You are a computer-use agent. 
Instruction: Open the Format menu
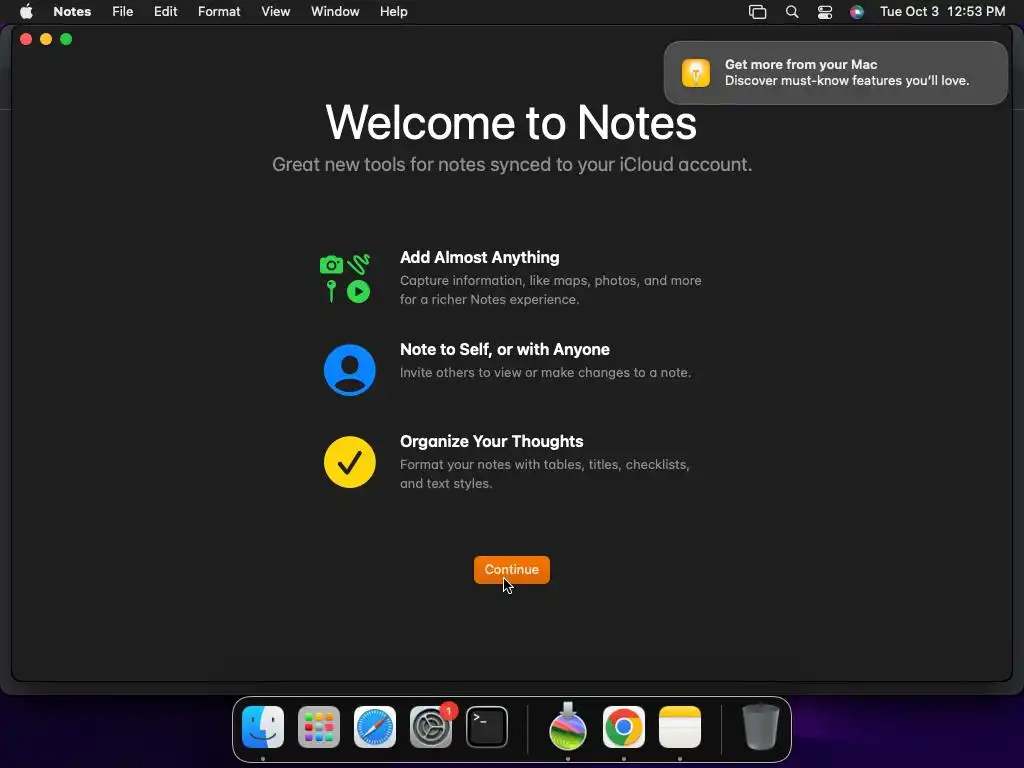[219, 12]
